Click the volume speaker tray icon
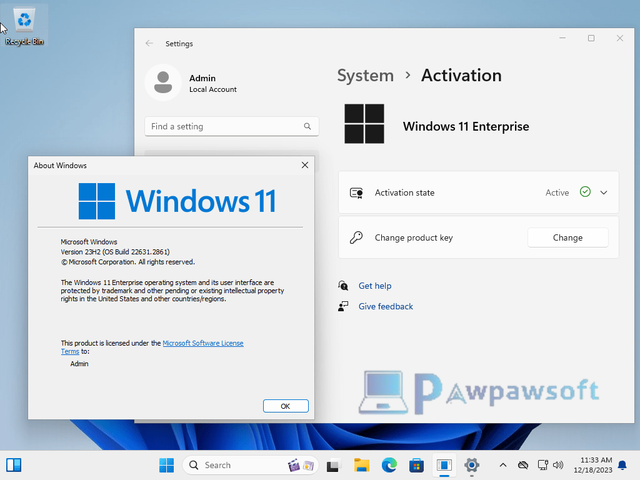The height and width of the screenshot is (480, 640). click(558, 465)
